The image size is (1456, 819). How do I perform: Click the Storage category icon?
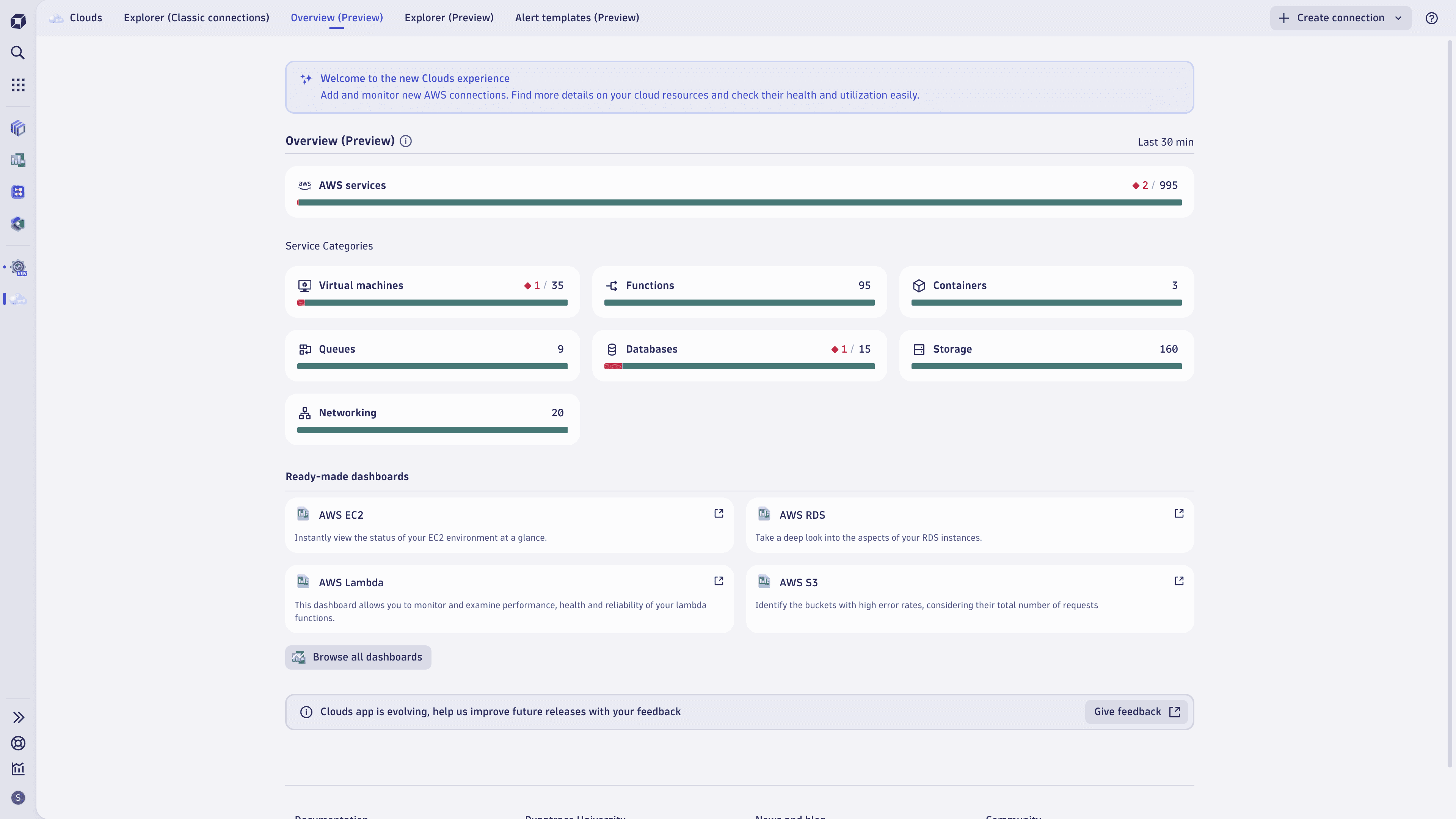[919, 349]
